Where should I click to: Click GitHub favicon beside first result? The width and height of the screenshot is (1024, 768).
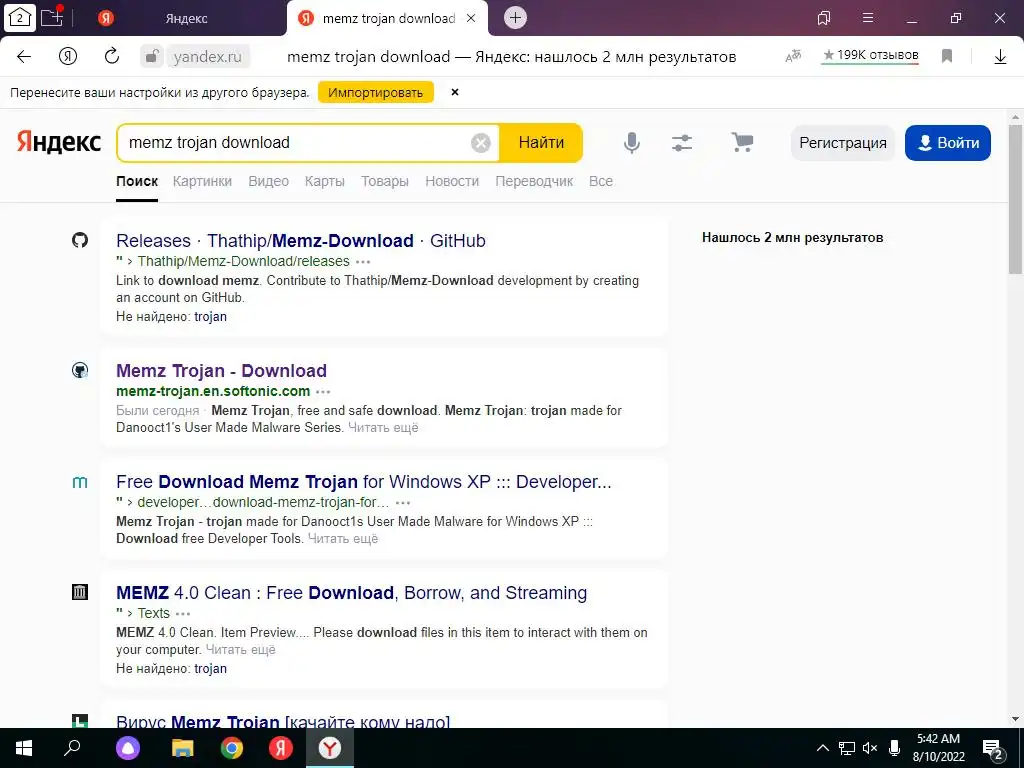click(x=80, y=240)
